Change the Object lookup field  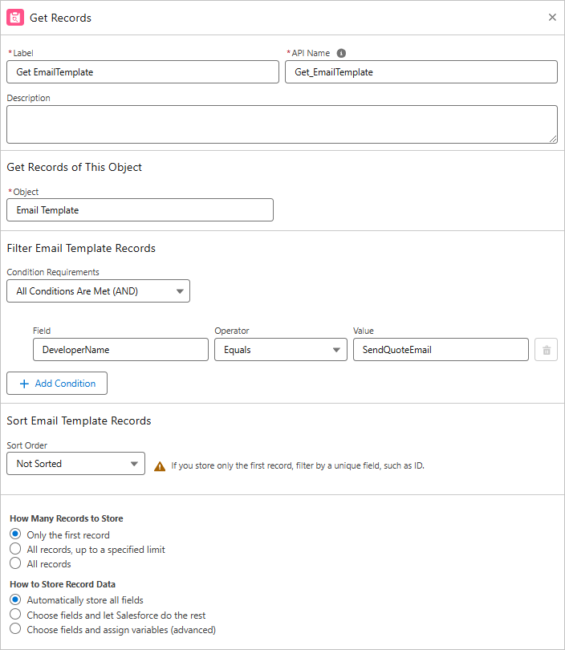click(140, 210)
